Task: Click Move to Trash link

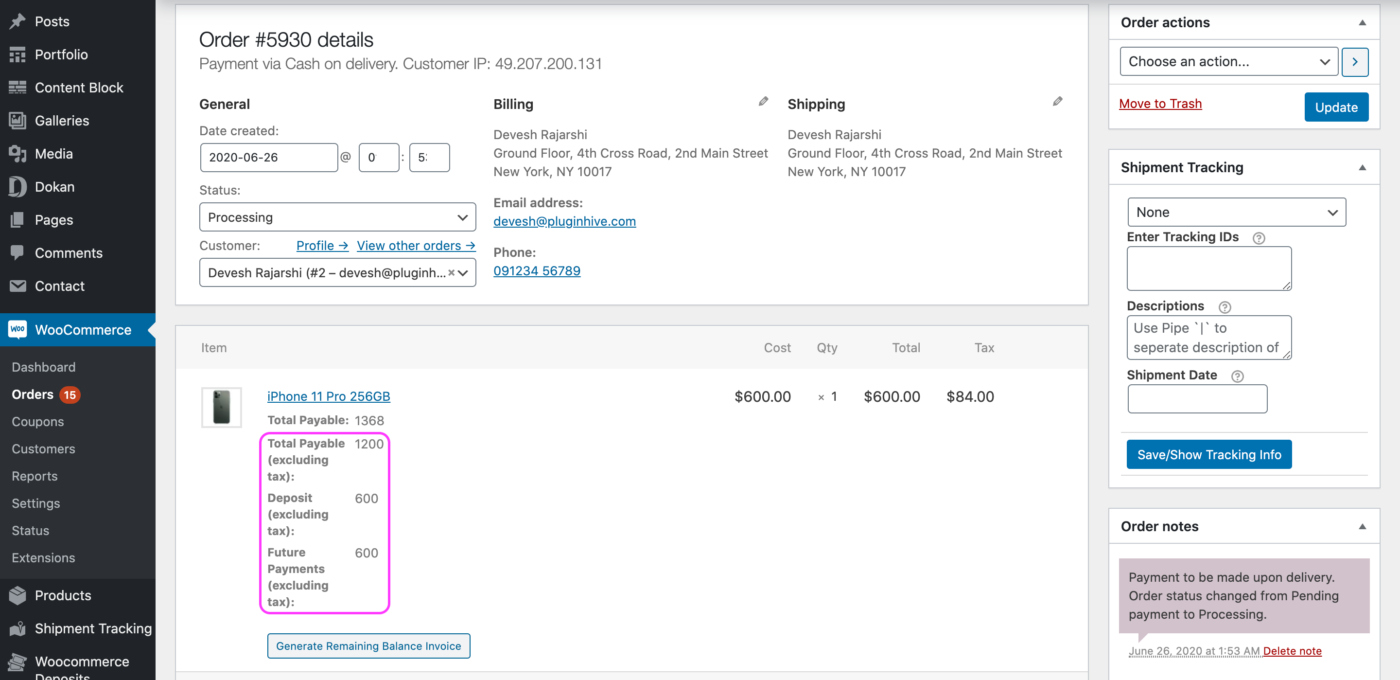Action: (1160, 103)
